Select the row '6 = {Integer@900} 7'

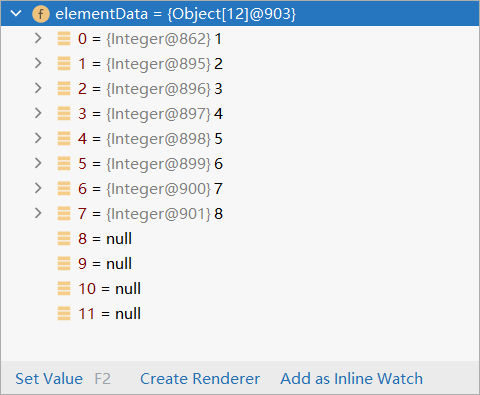[240, 189]
